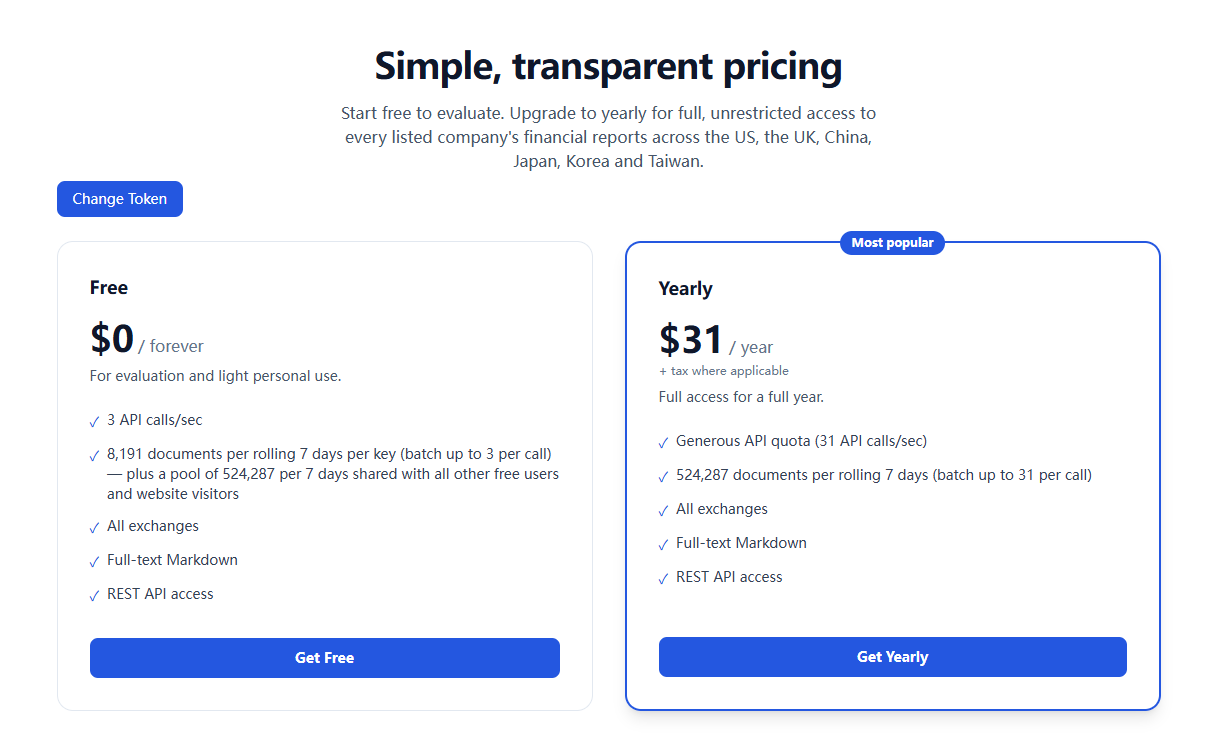
Task: Click checkmark next to 8,191 documents feature
Action: point(94,456)
